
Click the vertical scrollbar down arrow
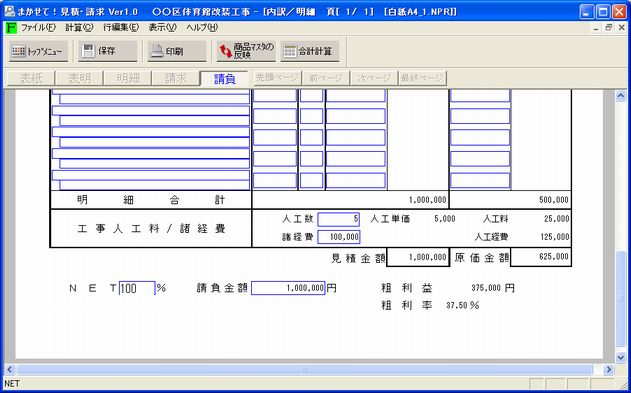coord(621,357)
